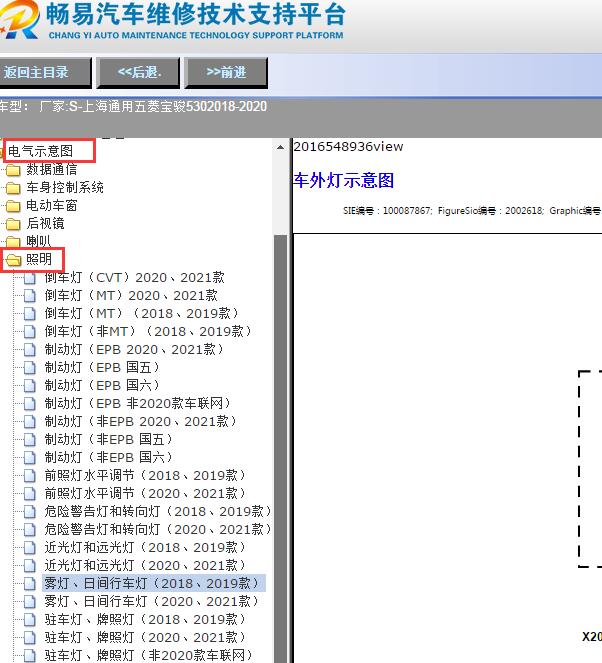Click document icon for 倒车灯（CVT）2020、2021款
This screenshot has height=663, width=602.
pyautogui.click(x=30, y=278)
